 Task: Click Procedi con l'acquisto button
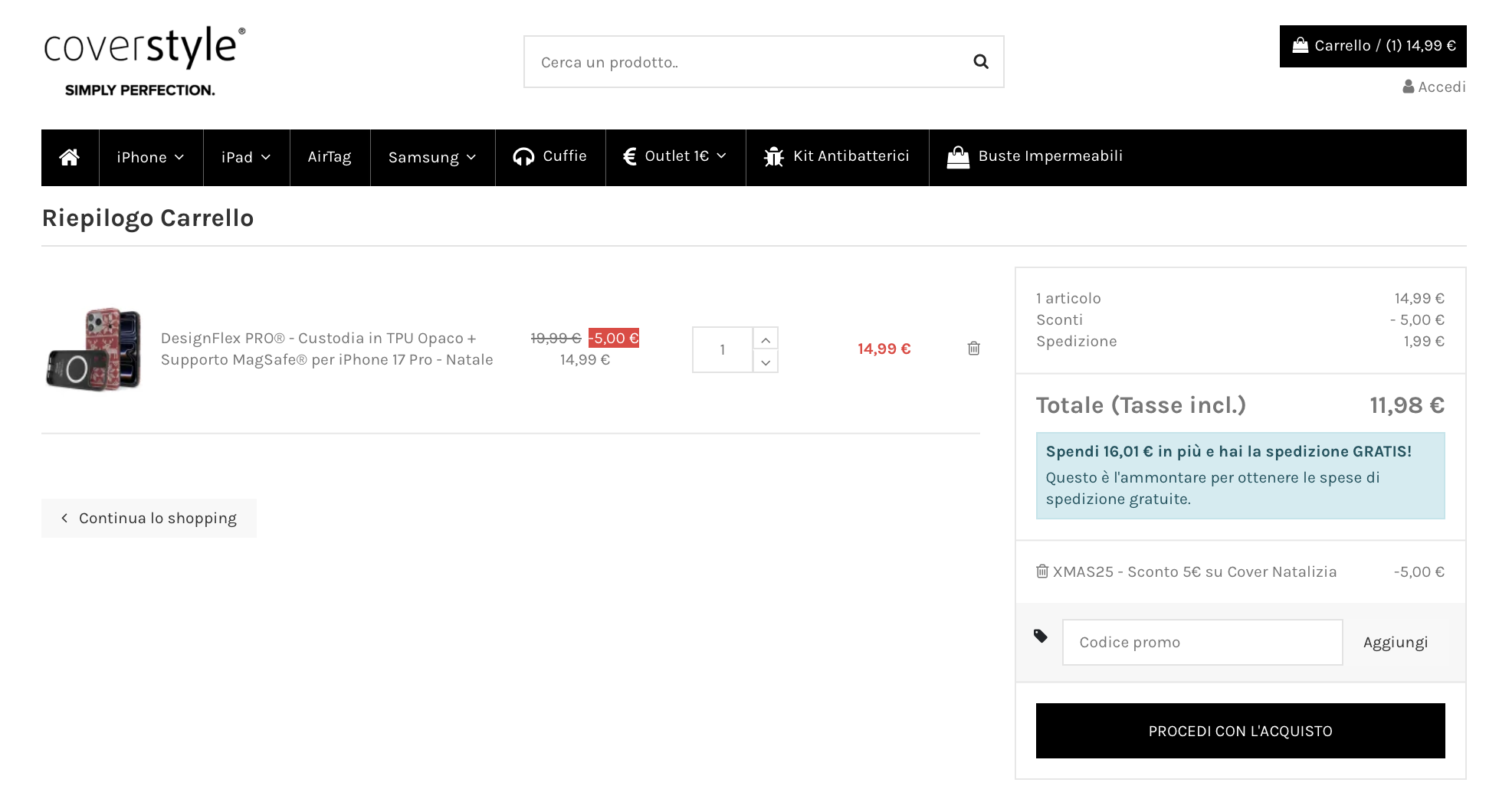coord(1240,731)
